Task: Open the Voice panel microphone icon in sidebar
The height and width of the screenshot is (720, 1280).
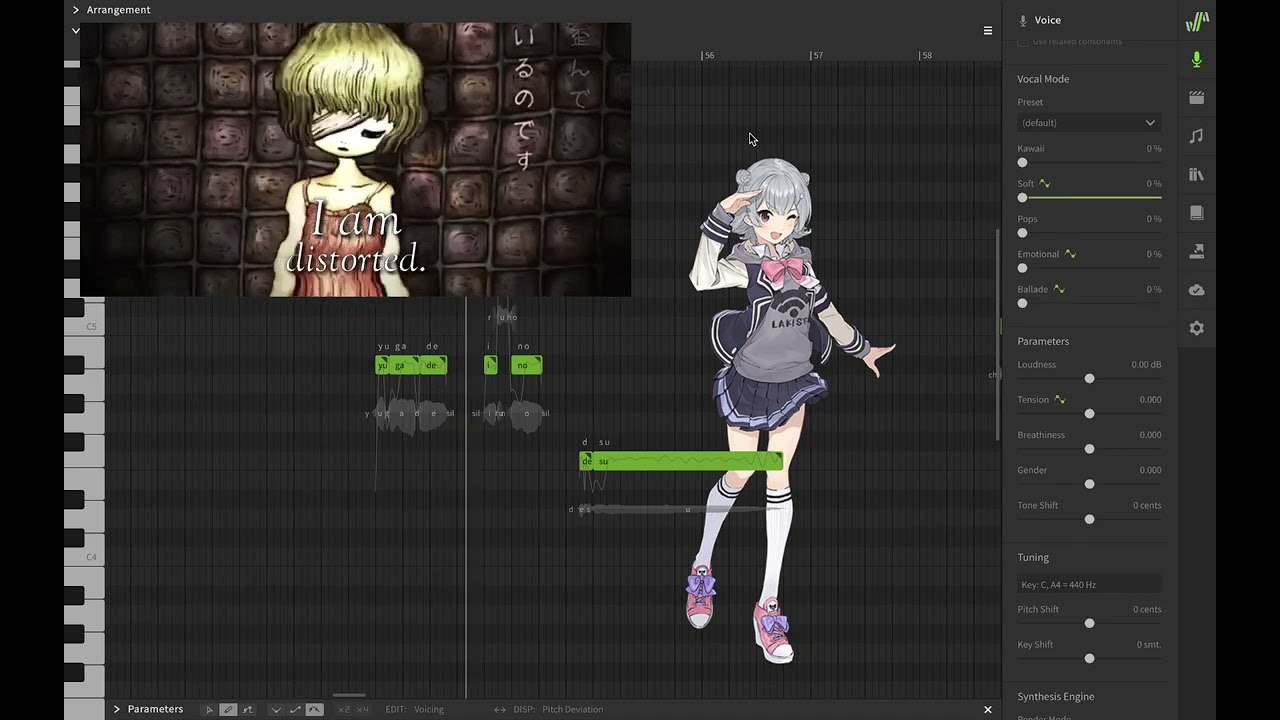Action: point(1196,60)
